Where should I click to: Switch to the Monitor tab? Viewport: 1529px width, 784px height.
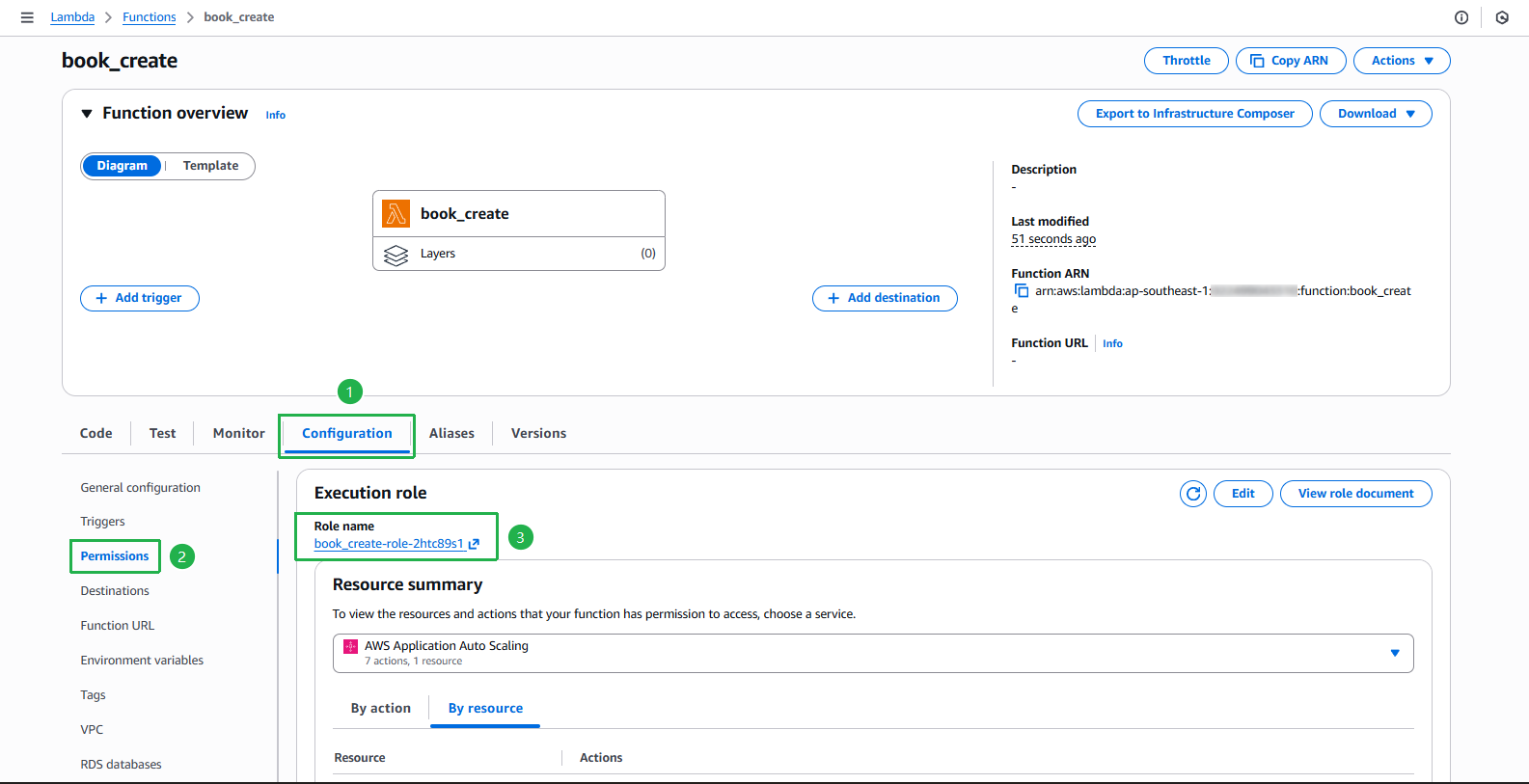pos(239,433)
